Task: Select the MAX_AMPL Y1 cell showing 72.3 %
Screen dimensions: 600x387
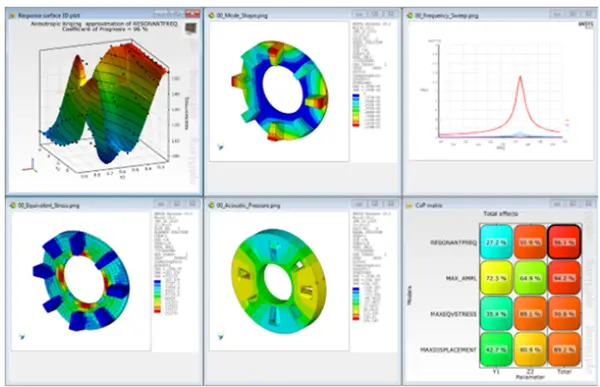Action: pyautogui.click(x=496, y=278)
